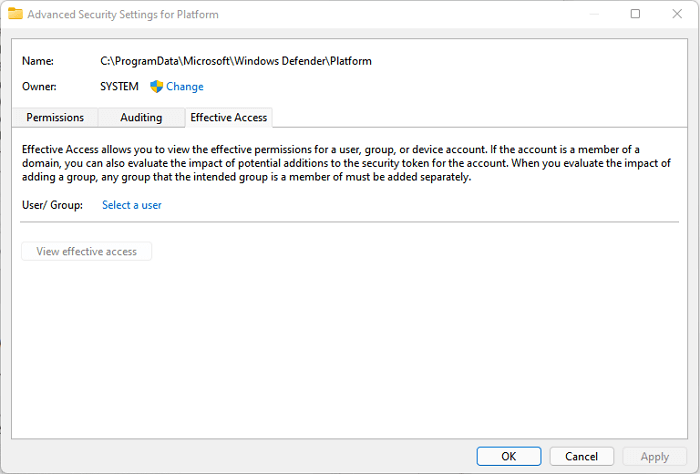
Task: Open the Auditing tab
Action: (x=141, y=117)
